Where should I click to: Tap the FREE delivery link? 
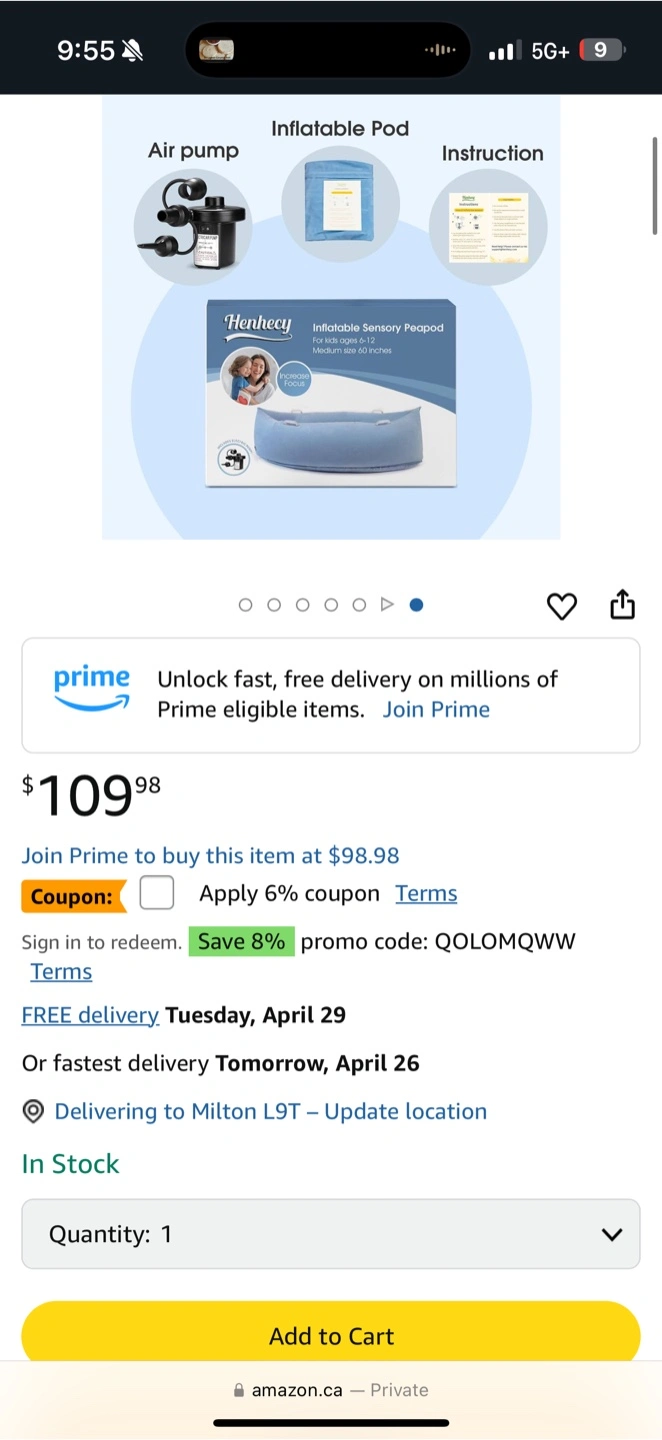tap(90, 1015)
